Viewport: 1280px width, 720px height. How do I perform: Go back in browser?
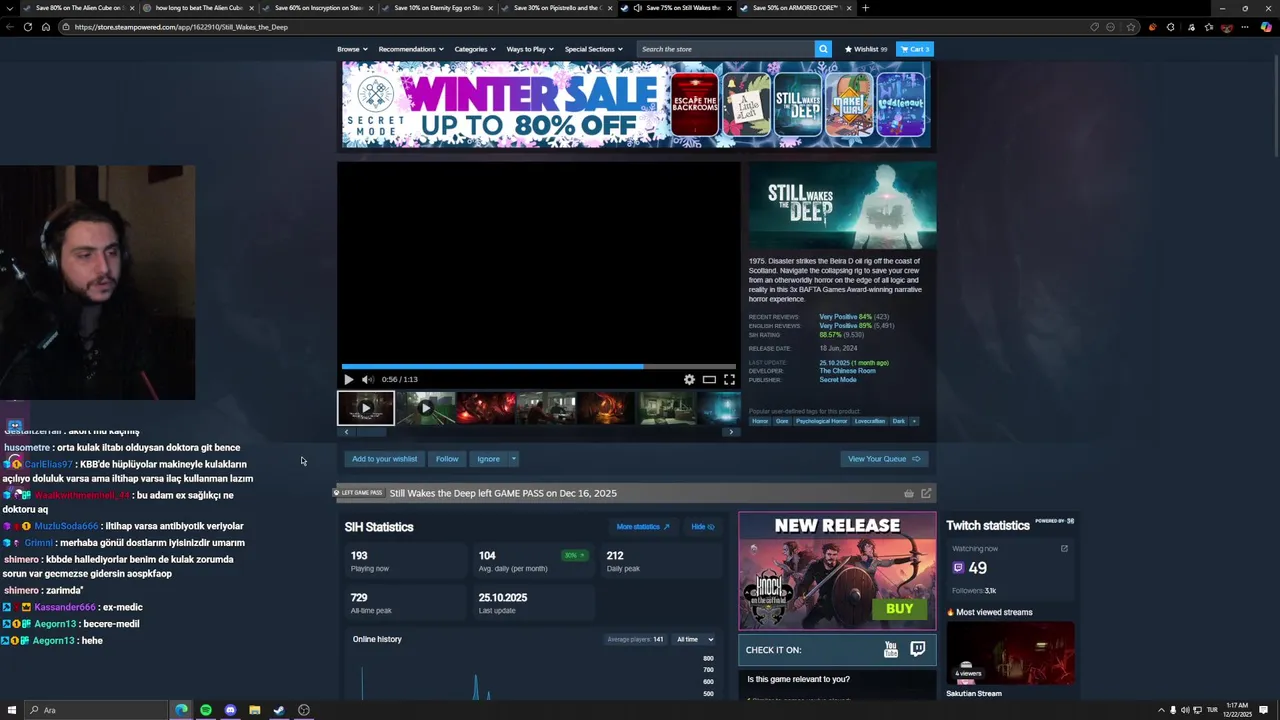point(9,27)
